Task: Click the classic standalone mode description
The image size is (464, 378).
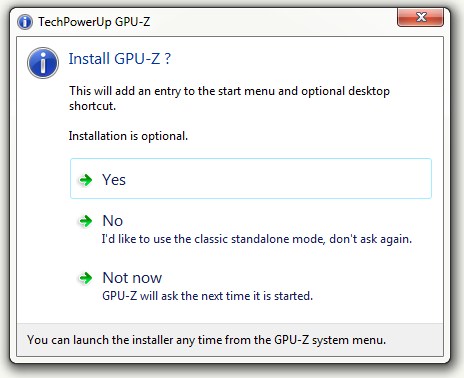Action: click(257, 239)
